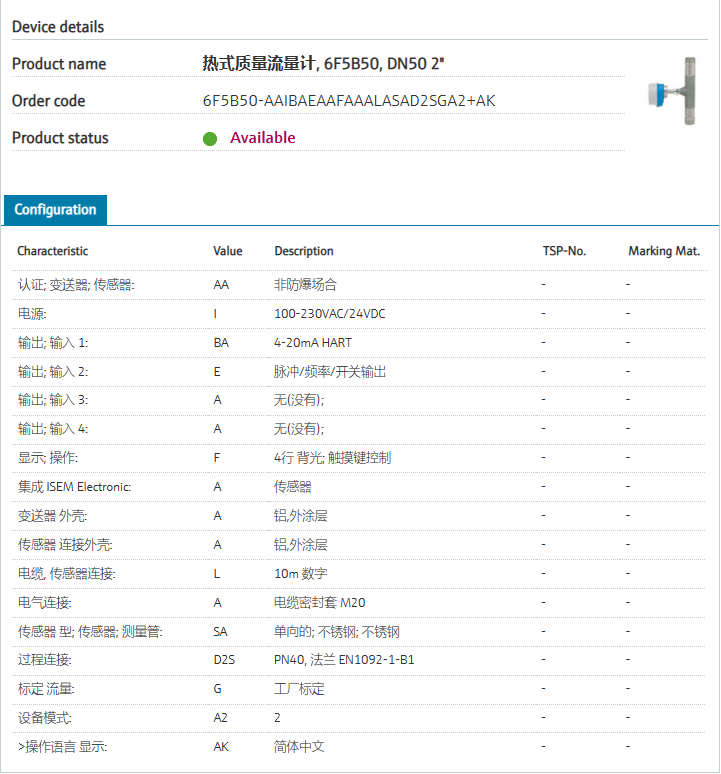Select the order code text 6F5B50-AAIBAEAAFAAALASAD2SGA2+AK
721x774 pixels.
[349, 101]
